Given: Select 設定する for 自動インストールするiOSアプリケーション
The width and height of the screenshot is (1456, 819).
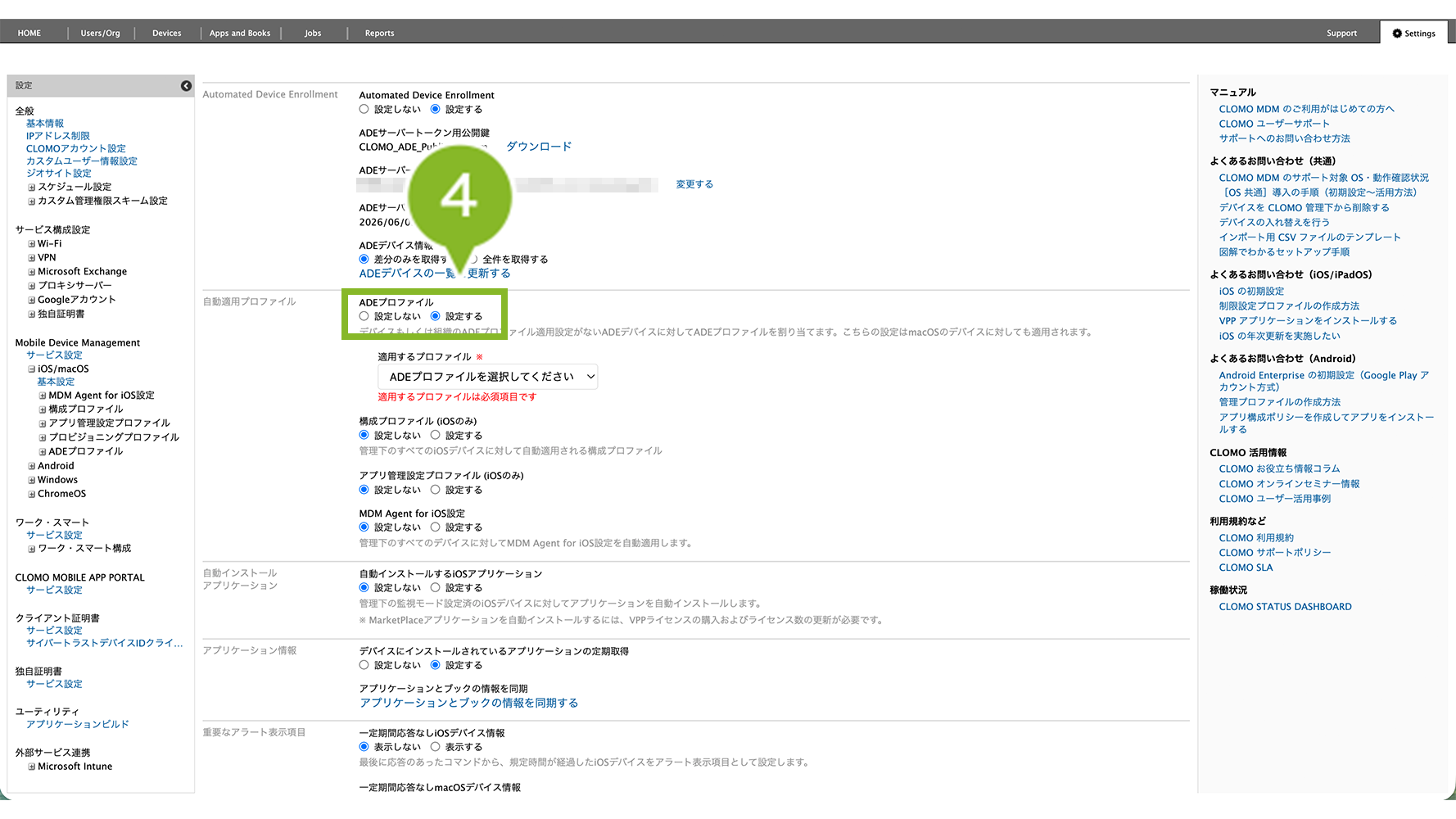Looking at the screenshot, I should pyautogui.click(x=436, y=587).
